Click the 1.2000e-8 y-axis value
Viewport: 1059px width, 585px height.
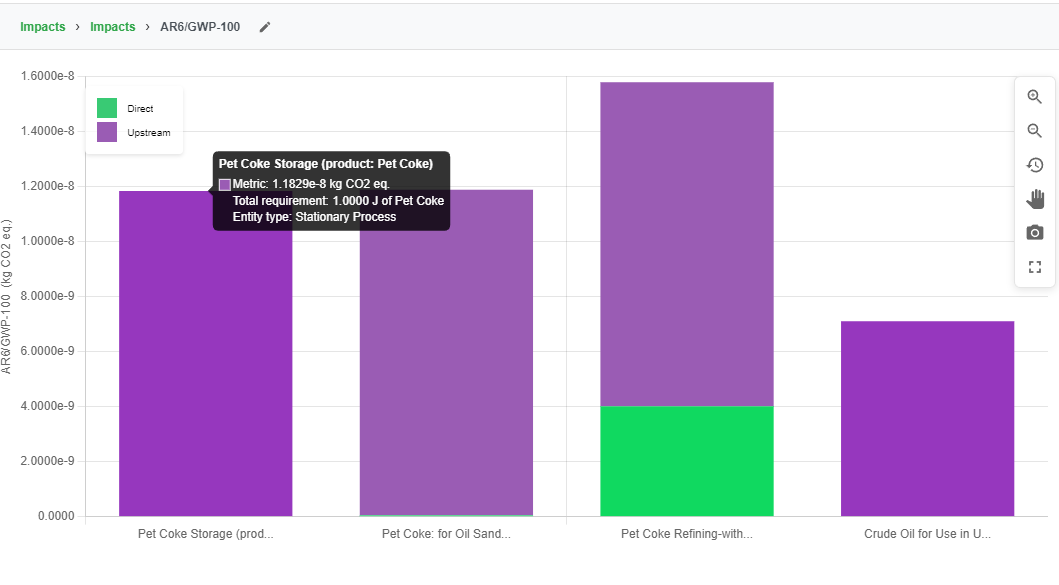[47, 186]
